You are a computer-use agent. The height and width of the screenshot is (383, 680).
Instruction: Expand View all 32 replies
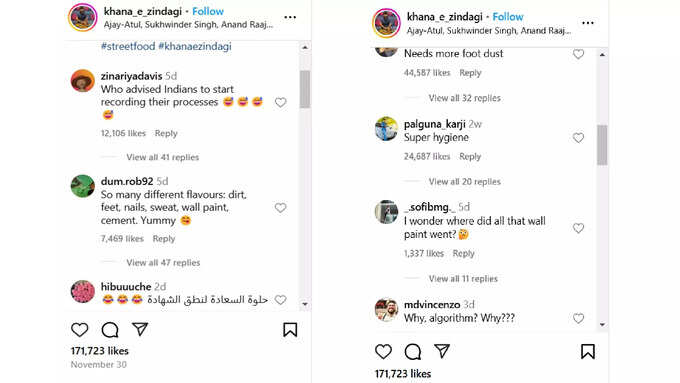pos(464,98)
